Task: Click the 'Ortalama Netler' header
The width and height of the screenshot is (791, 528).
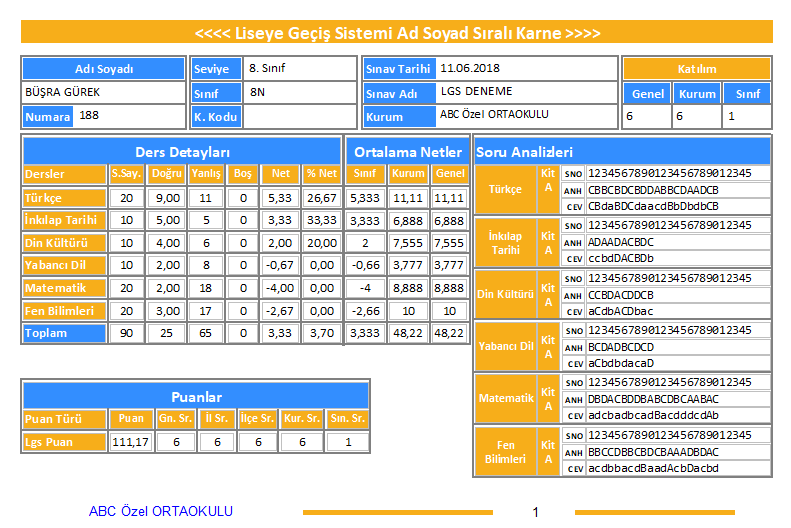Action: pos(408,152)
